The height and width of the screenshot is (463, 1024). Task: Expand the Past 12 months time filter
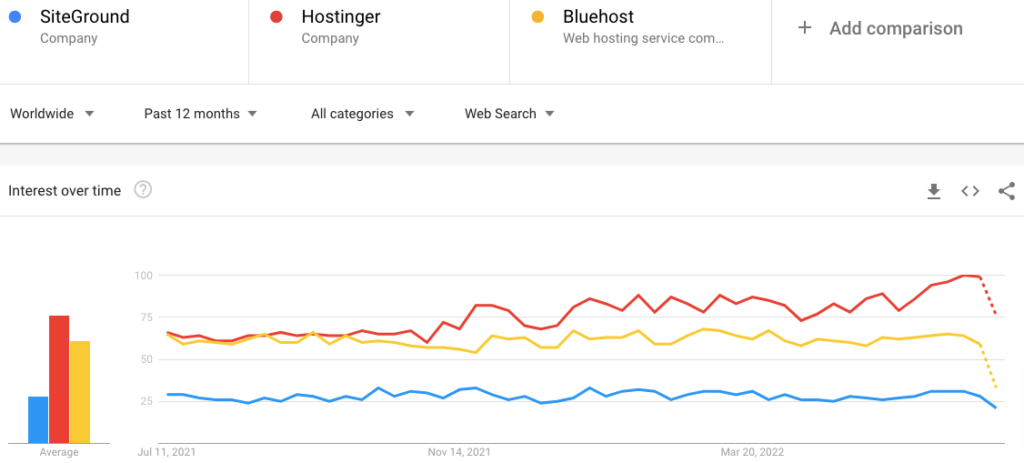point(200,114)
